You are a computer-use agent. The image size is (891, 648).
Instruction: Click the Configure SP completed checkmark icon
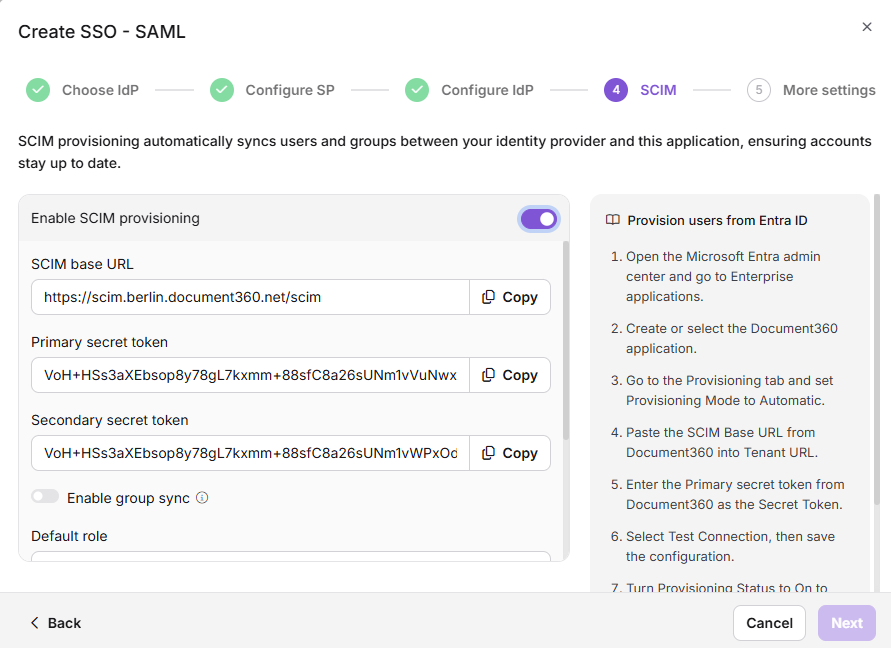(x=222, y=90)
